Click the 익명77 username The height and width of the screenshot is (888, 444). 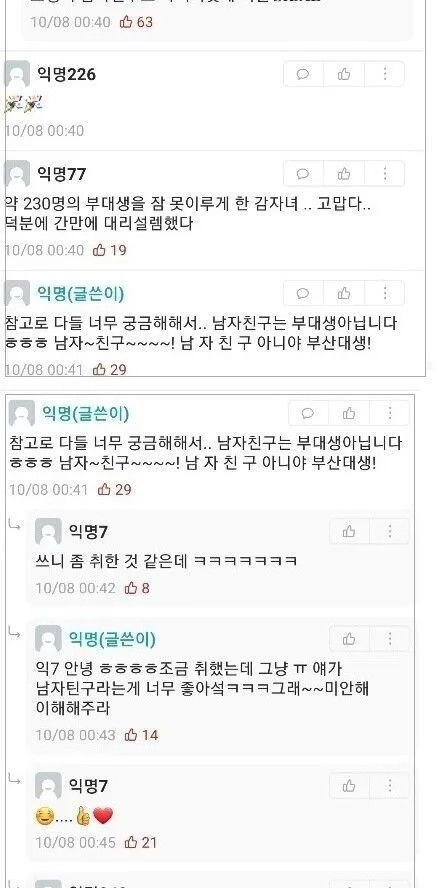coord(62,174)
